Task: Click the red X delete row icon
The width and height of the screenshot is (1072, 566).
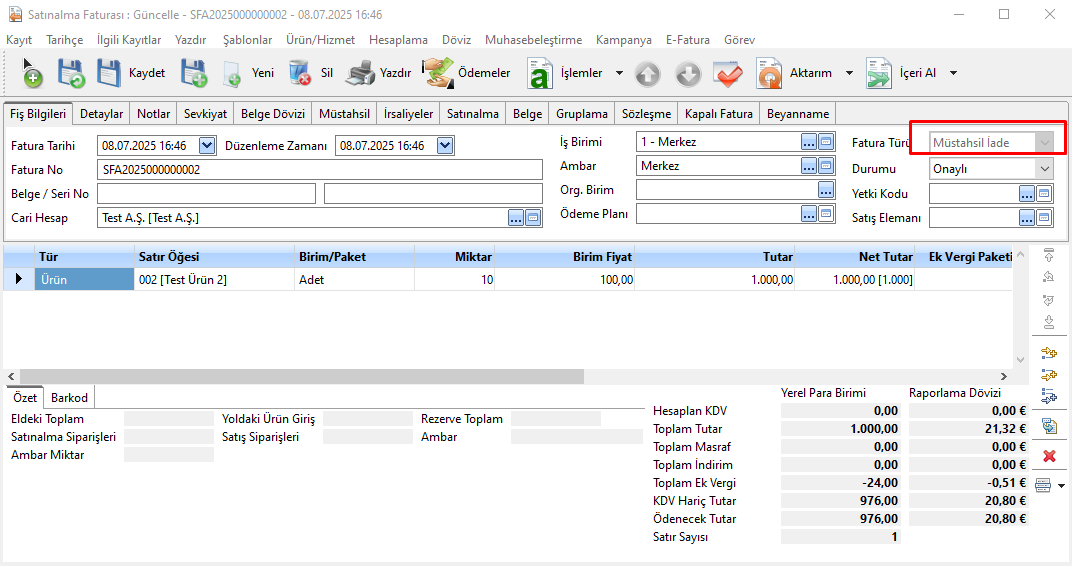Action: point(1049,456)
